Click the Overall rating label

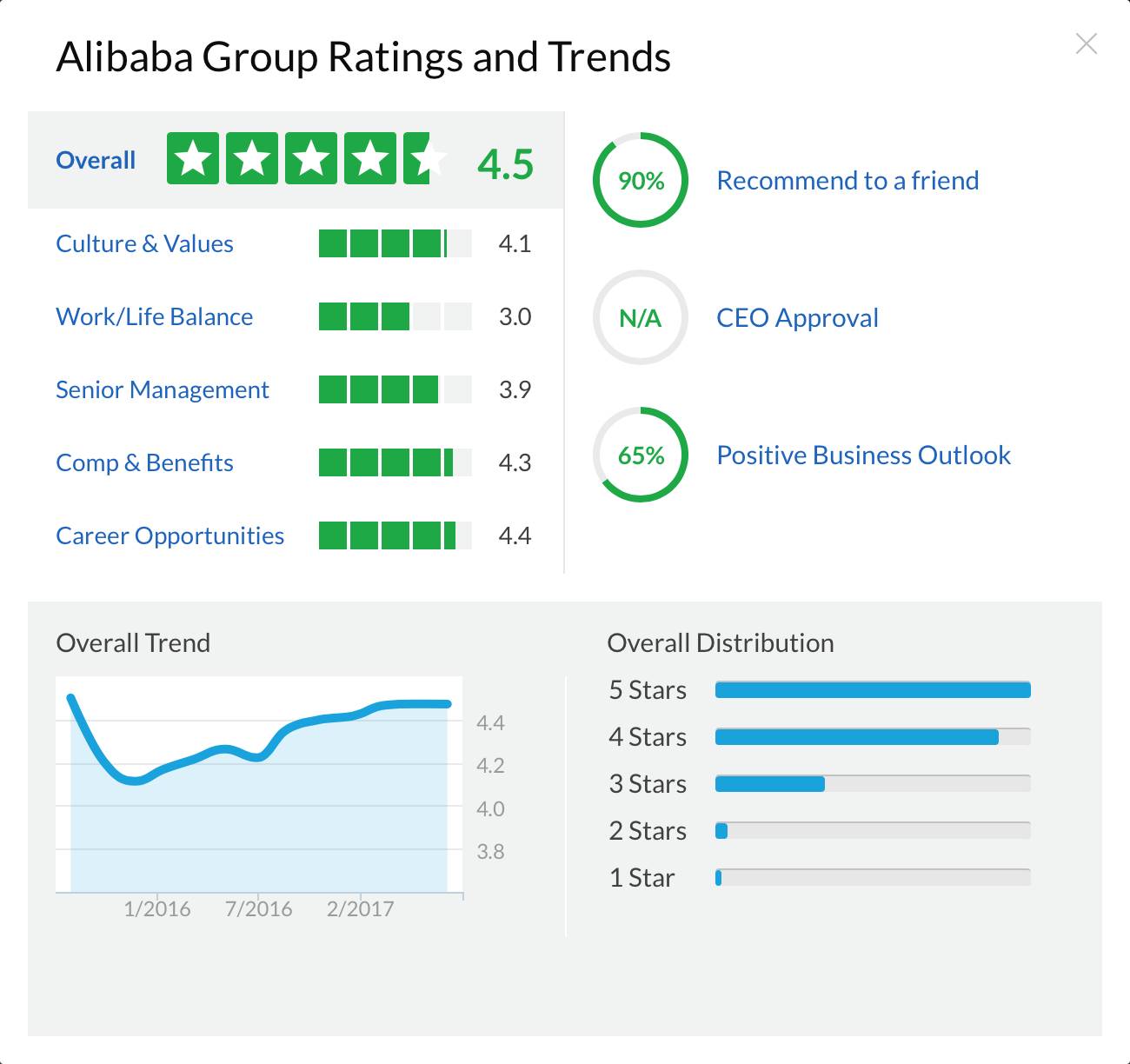click(x=96, y=160)
